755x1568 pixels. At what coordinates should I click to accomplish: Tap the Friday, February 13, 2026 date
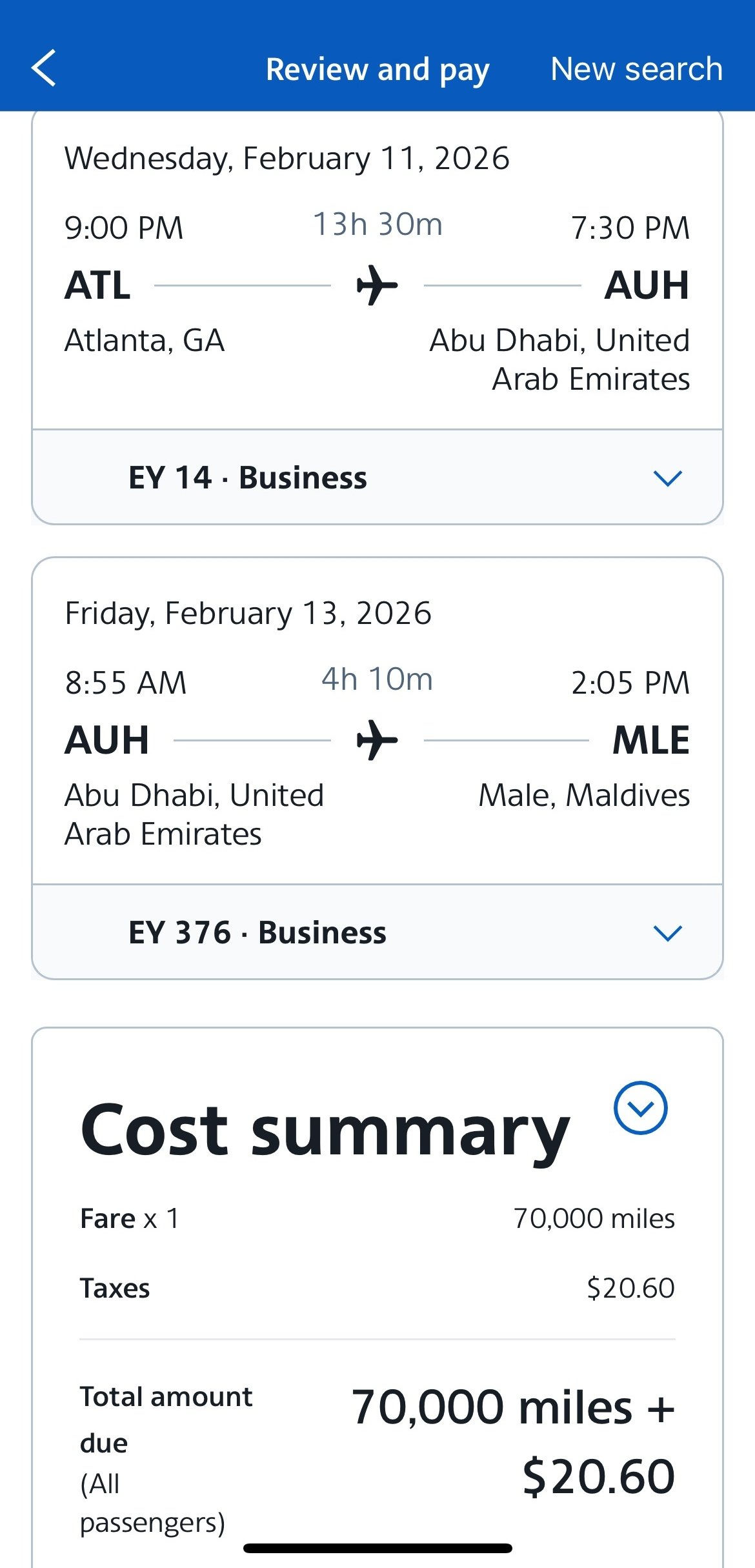click(x=248, y=614)
